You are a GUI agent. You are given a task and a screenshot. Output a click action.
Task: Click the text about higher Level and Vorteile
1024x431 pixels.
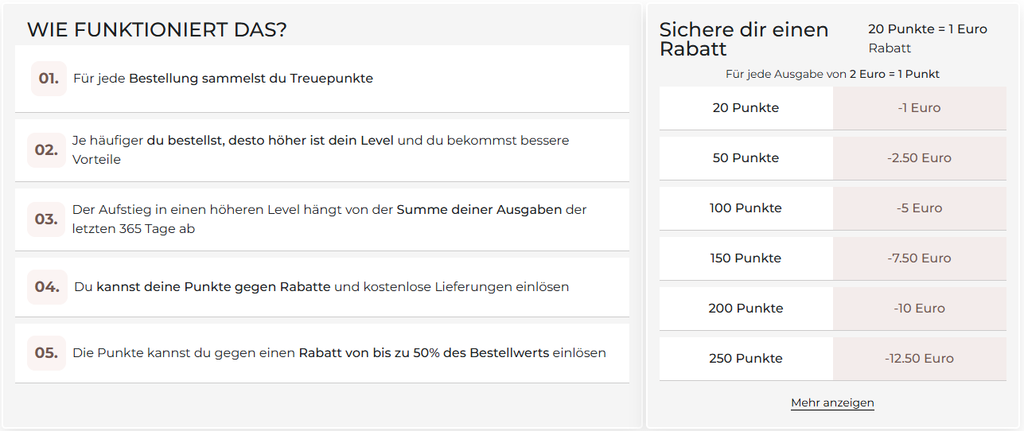[x=321, y=150]
